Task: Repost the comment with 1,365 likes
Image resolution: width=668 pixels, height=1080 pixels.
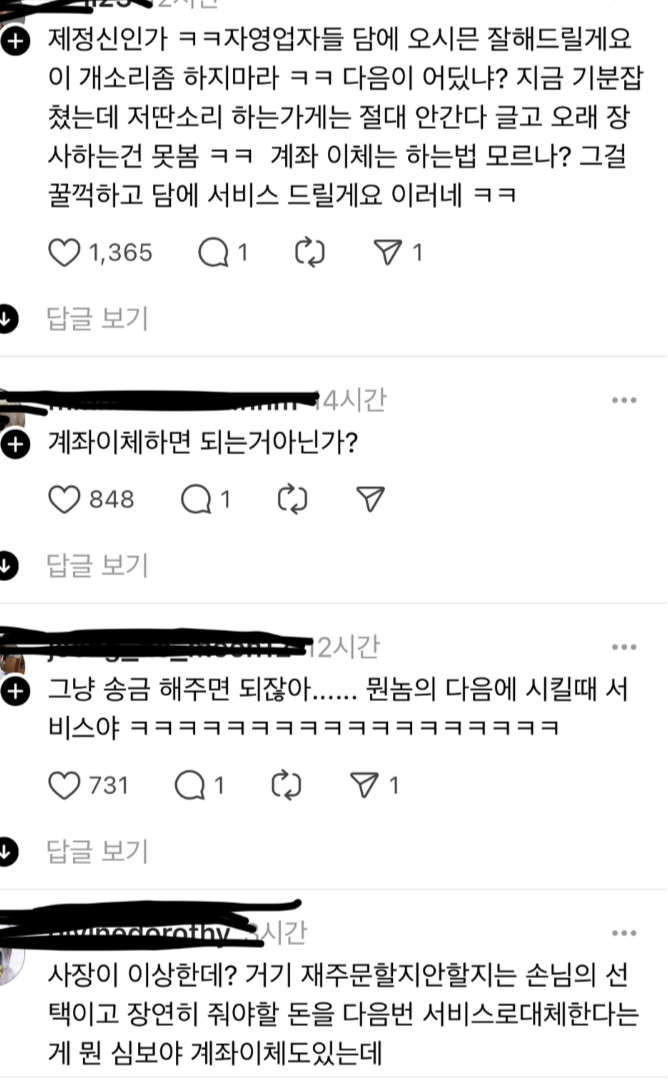Action: click(x=310, y=253)
